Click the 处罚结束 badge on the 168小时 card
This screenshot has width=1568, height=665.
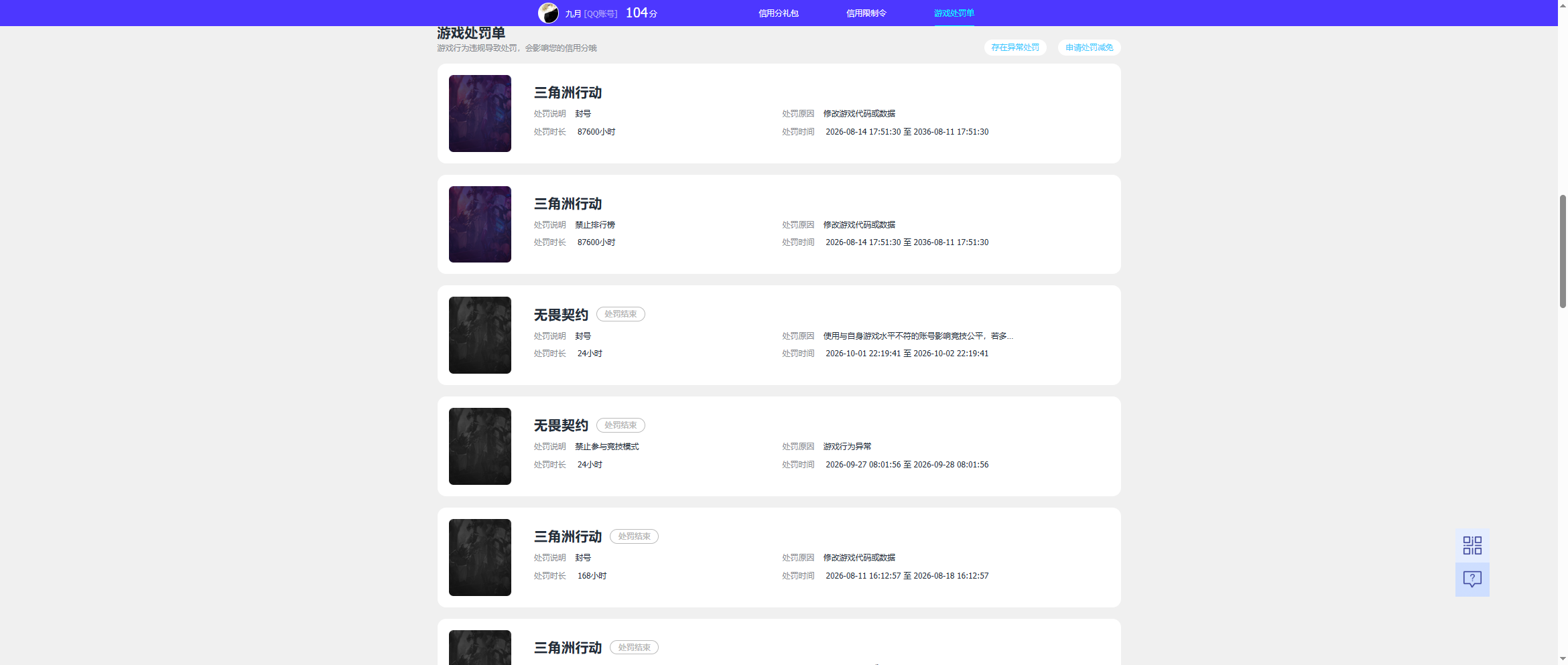[634, 536]
